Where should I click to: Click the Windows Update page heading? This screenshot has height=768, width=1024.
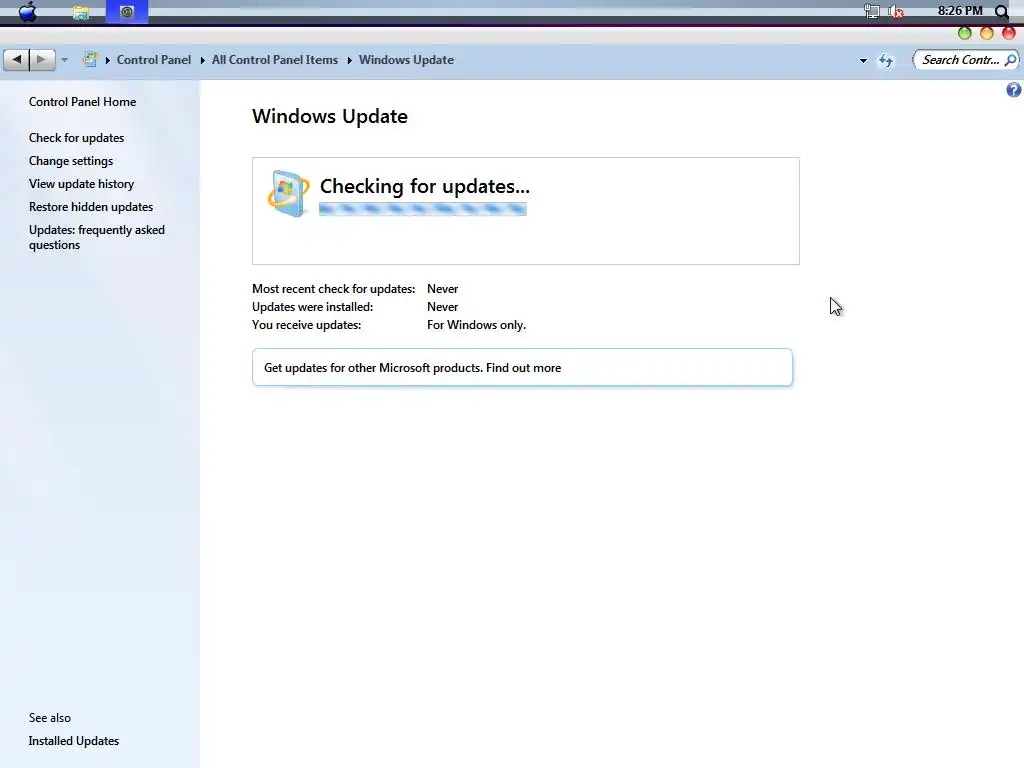pyautogui.click(x=330, y=116)
